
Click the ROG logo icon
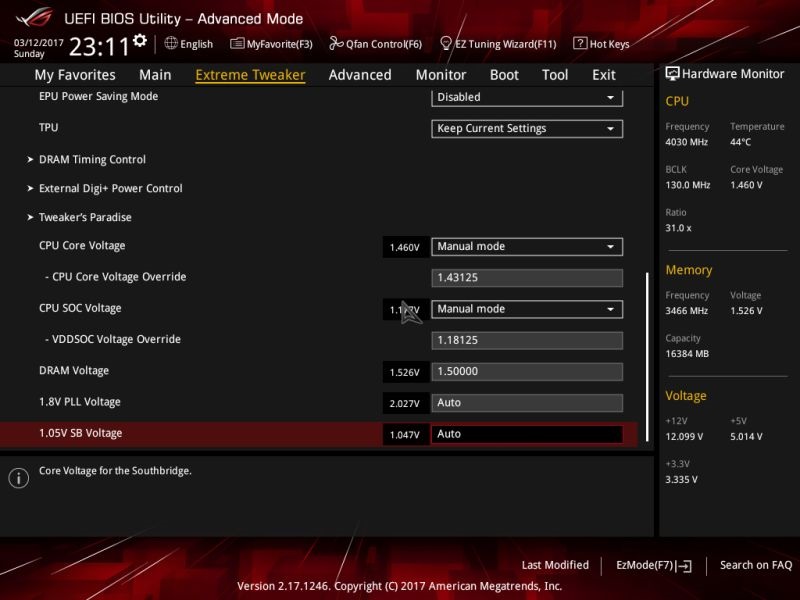34,17
